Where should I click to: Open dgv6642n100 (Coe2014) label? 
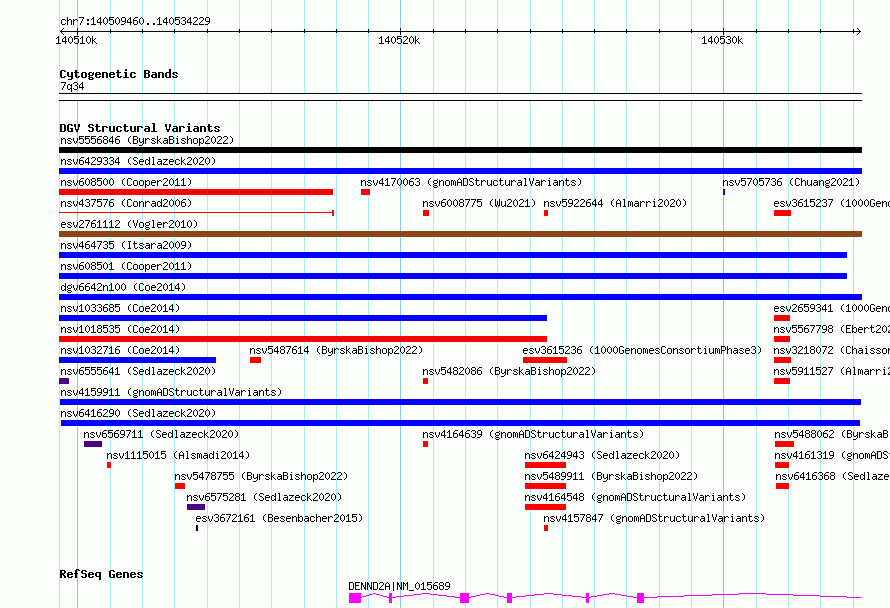click(x=123, y=287)
